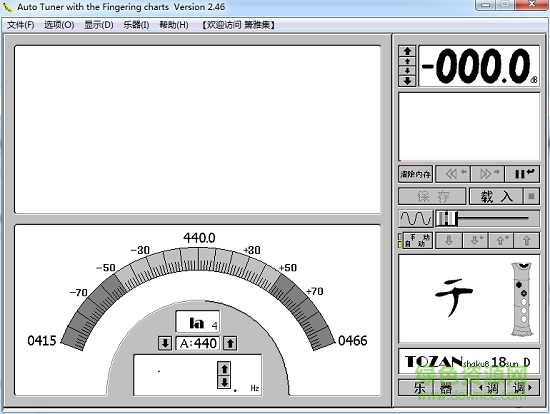Viewport: 550px width, 414px height.
Task: Click the sine wave tone generator icon
Action: (416, 219)
